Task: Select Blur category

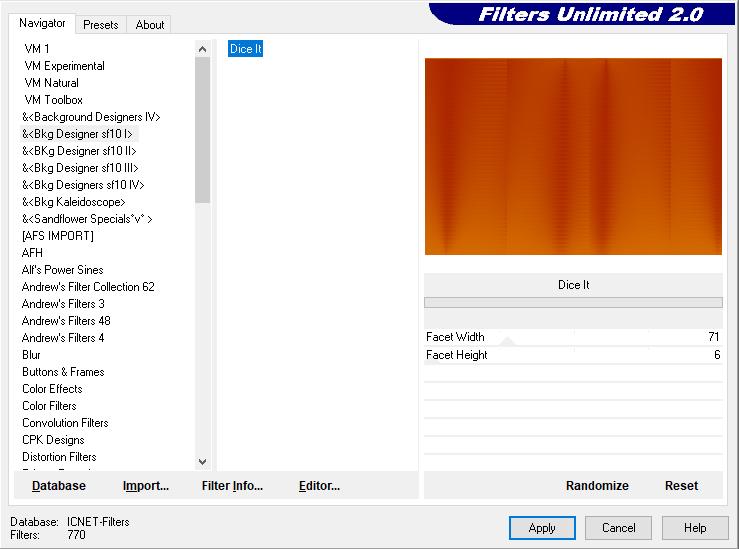Action: (x=31, y=354)
